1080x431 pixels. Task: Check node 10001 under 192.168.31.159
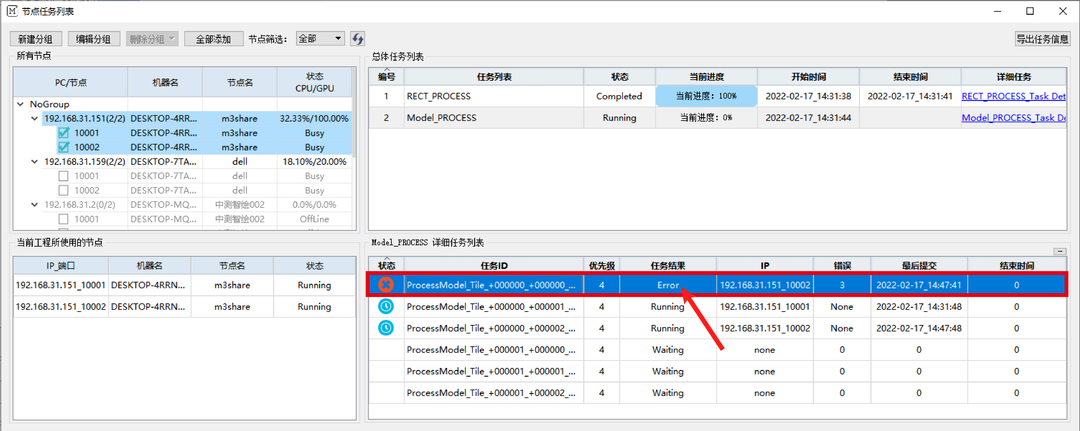[x=64, y=176]
